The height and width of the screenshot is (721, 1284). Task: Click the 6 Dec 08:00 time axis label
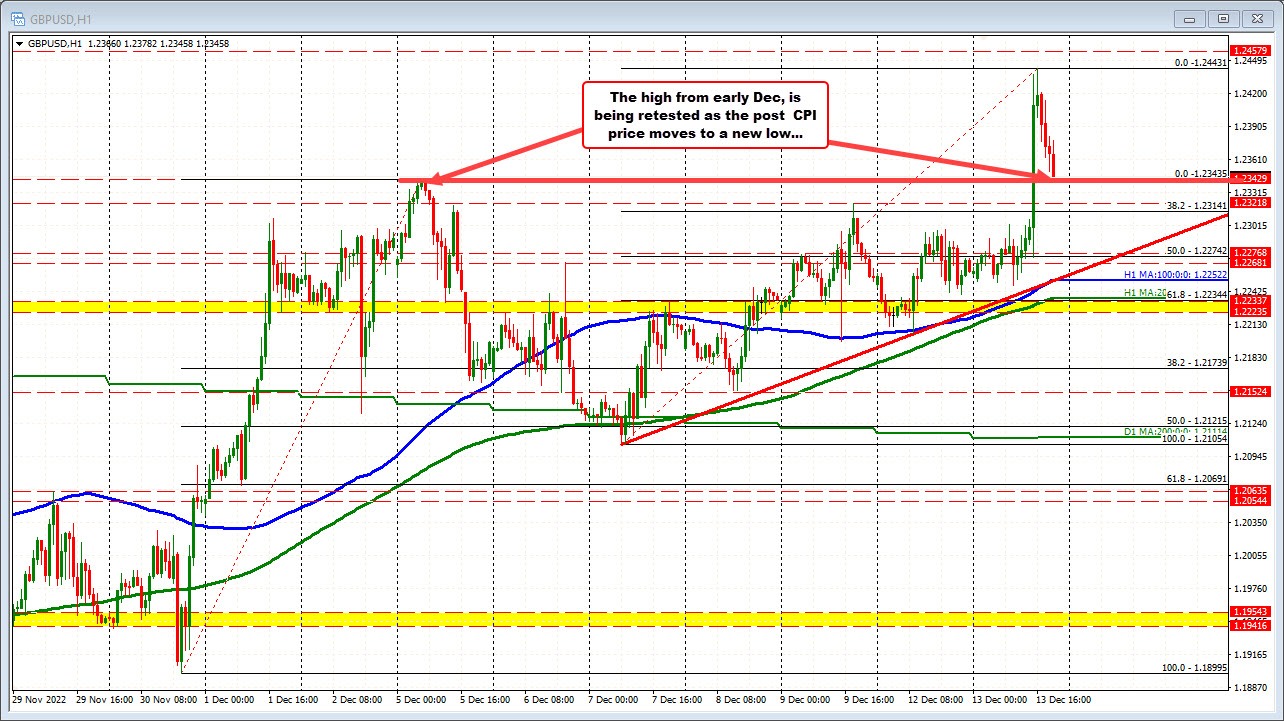tap(550, 700)
